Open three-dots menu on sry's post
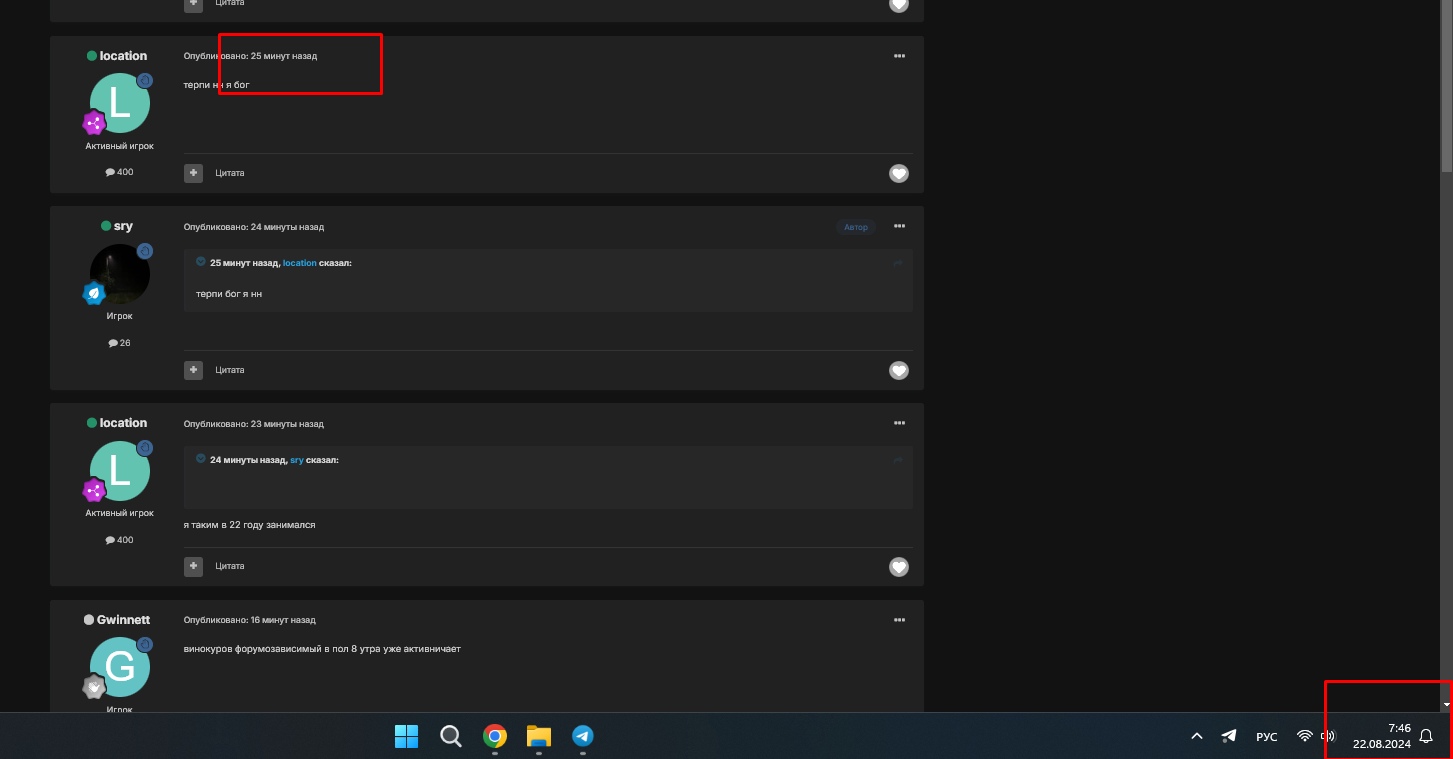 click(898, 227)
